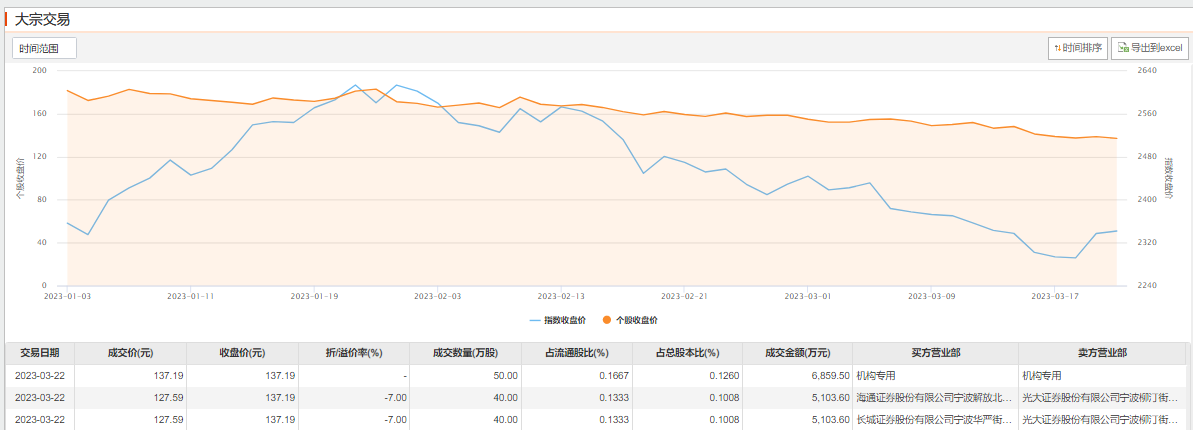Click the 2023-03-17 x-axis date label
1193x430 pixels.
(x=1055, y=295)
